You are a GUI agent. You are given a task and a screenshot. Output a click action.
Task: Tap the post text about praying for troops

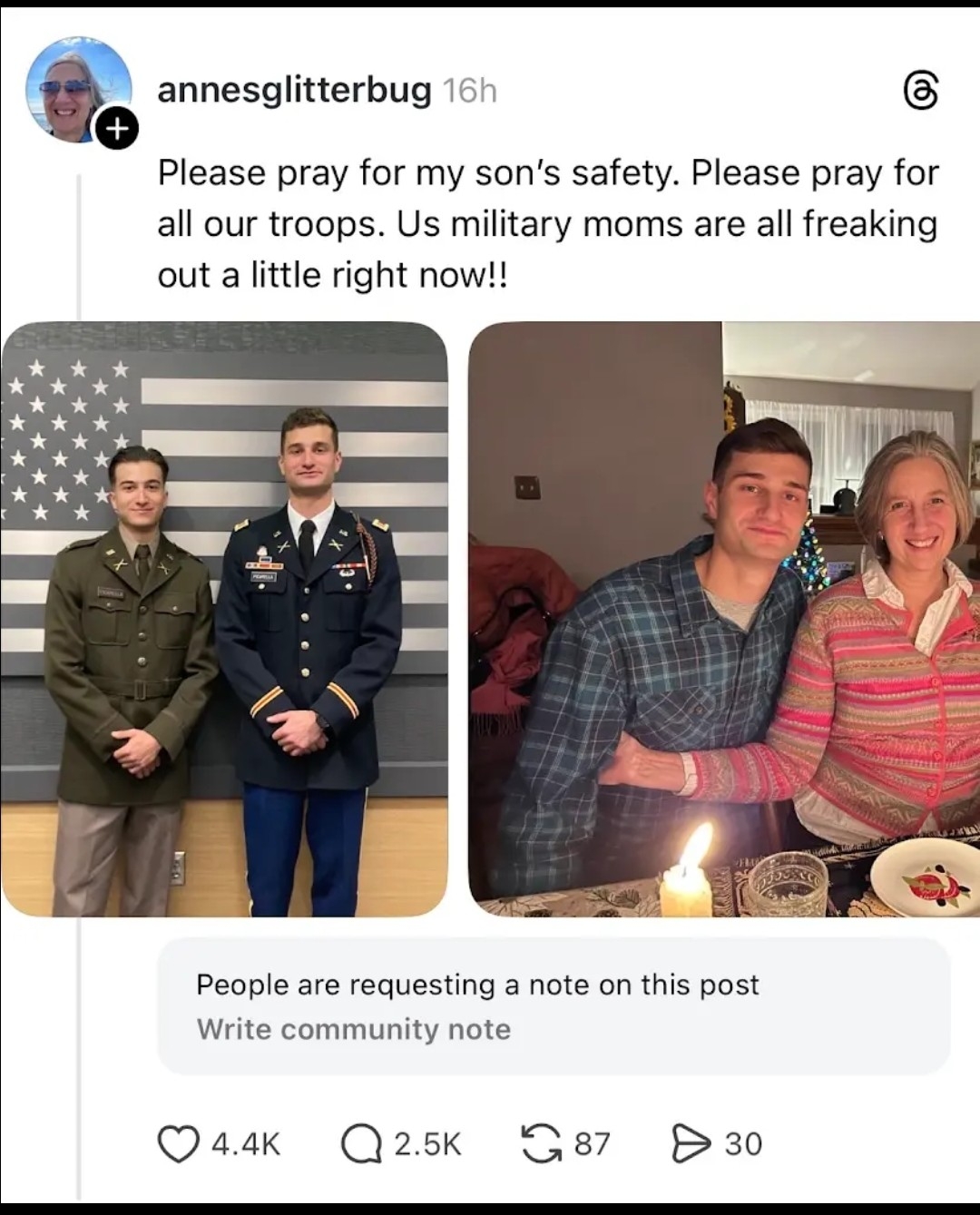pos(548,223)
